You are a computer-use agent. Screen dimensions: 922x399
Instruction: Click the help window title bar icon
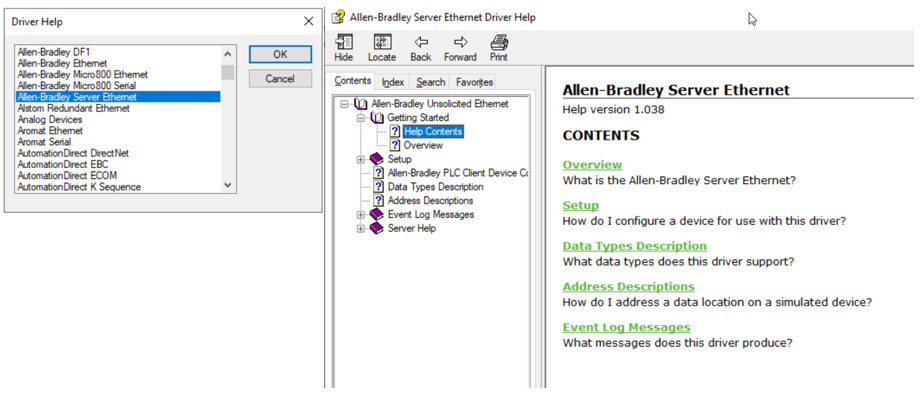pyautogui.click(x=338, y=17)
